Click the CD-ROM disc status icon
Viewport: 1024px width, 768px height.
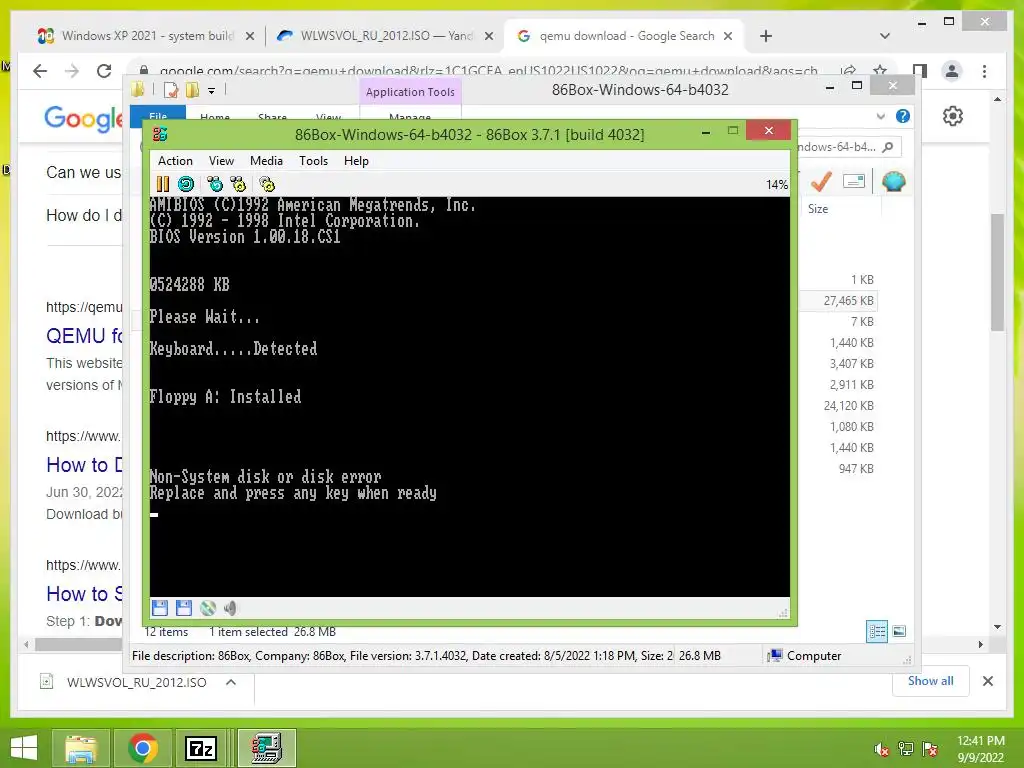point(208,608)
